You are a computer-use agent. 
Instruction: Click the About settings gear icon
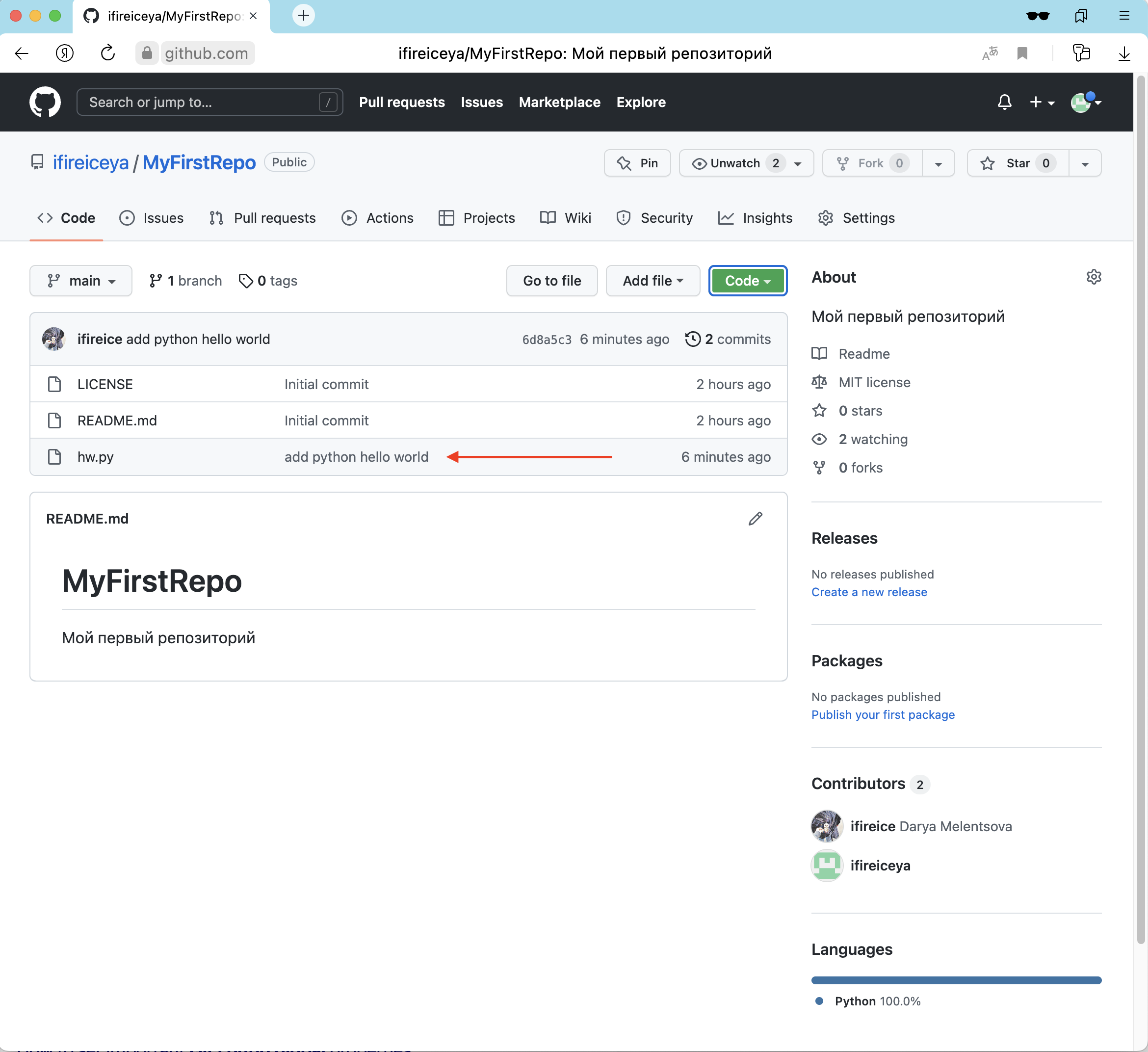[1094, 277]
